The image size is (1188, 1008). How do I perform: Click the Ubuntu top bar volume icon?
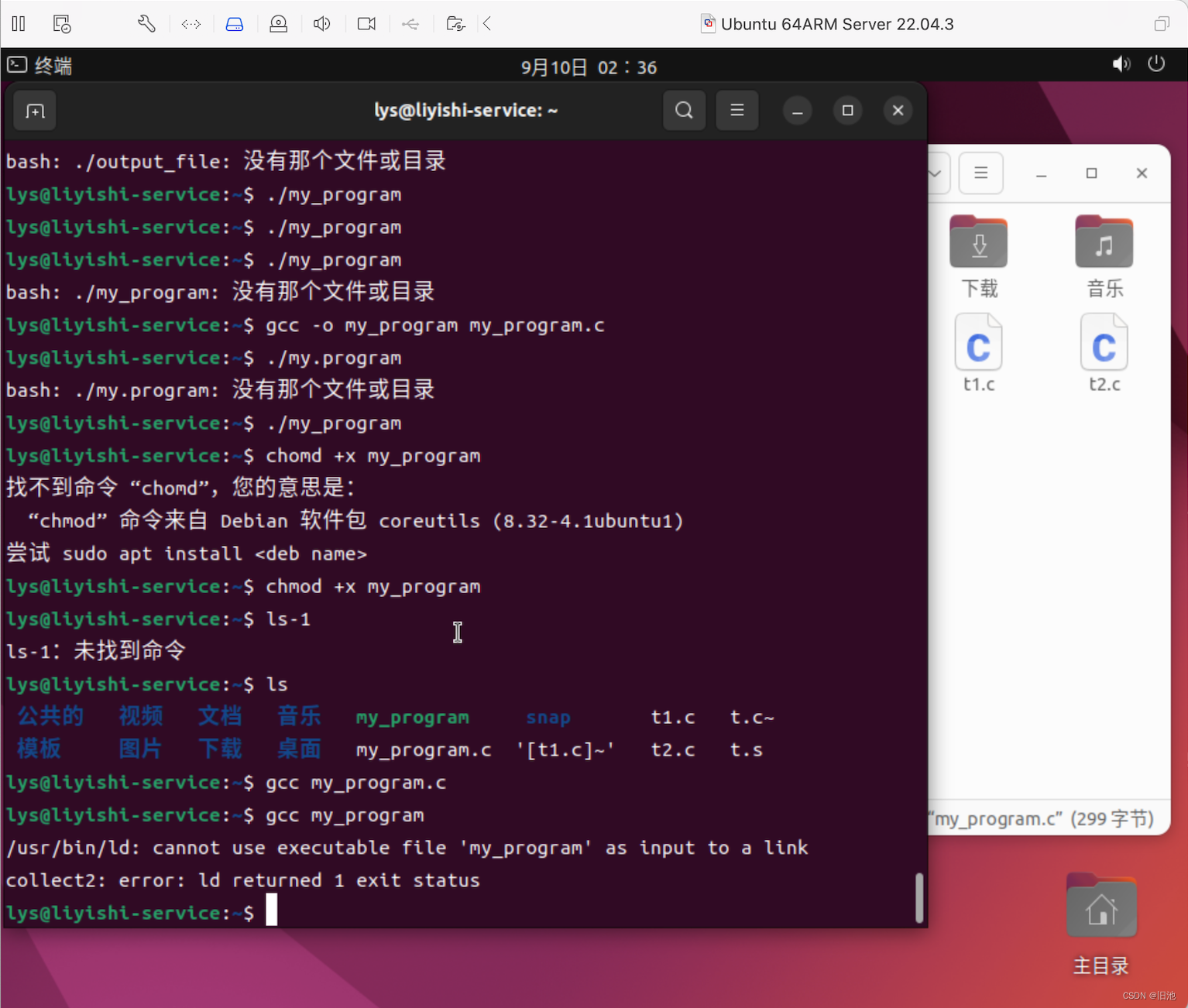1121,64
